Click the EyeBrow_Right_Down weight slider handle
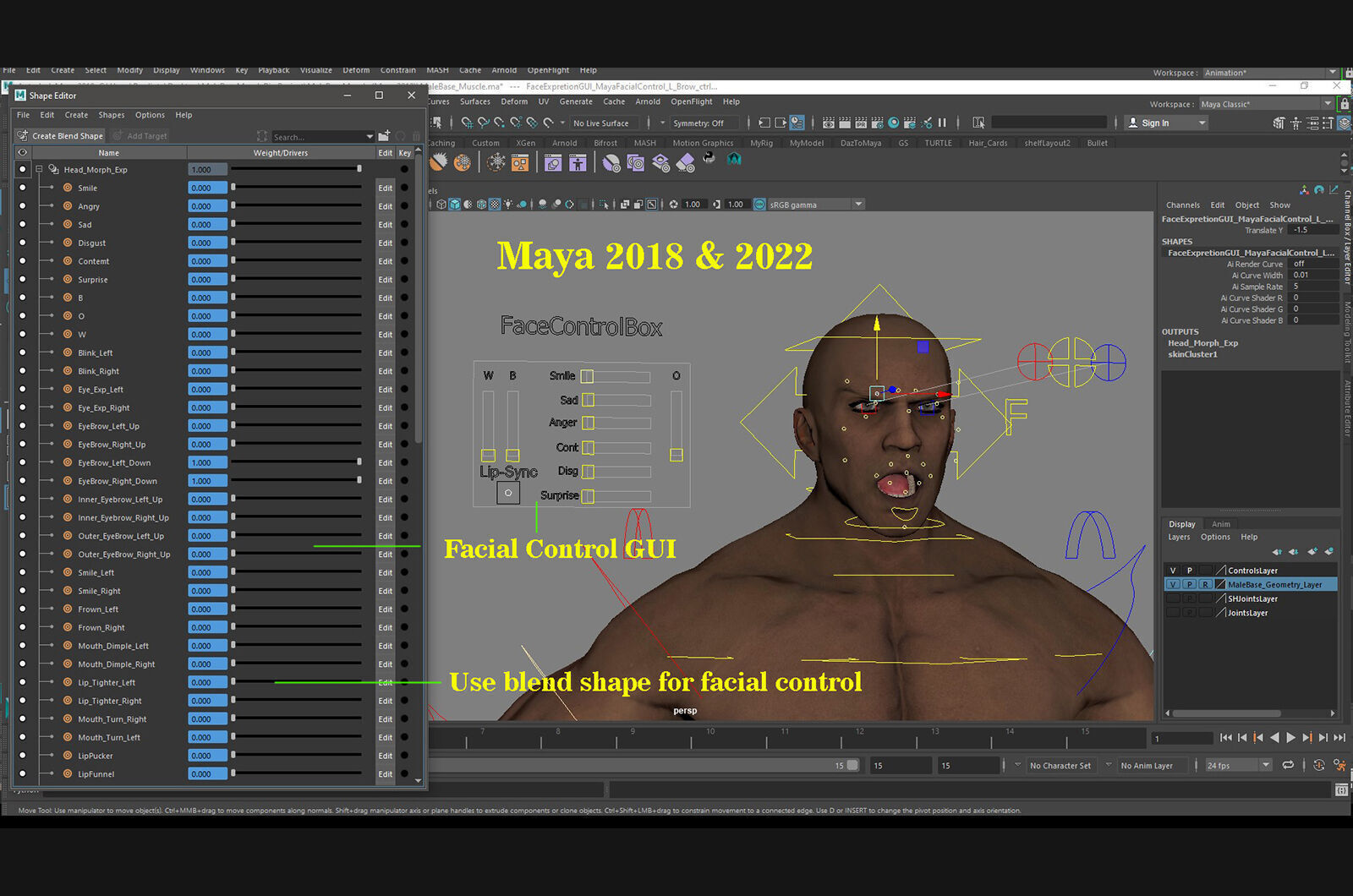Image resolution: width=1353 pixels, height=896 pixels. click(x=359, y=481)
